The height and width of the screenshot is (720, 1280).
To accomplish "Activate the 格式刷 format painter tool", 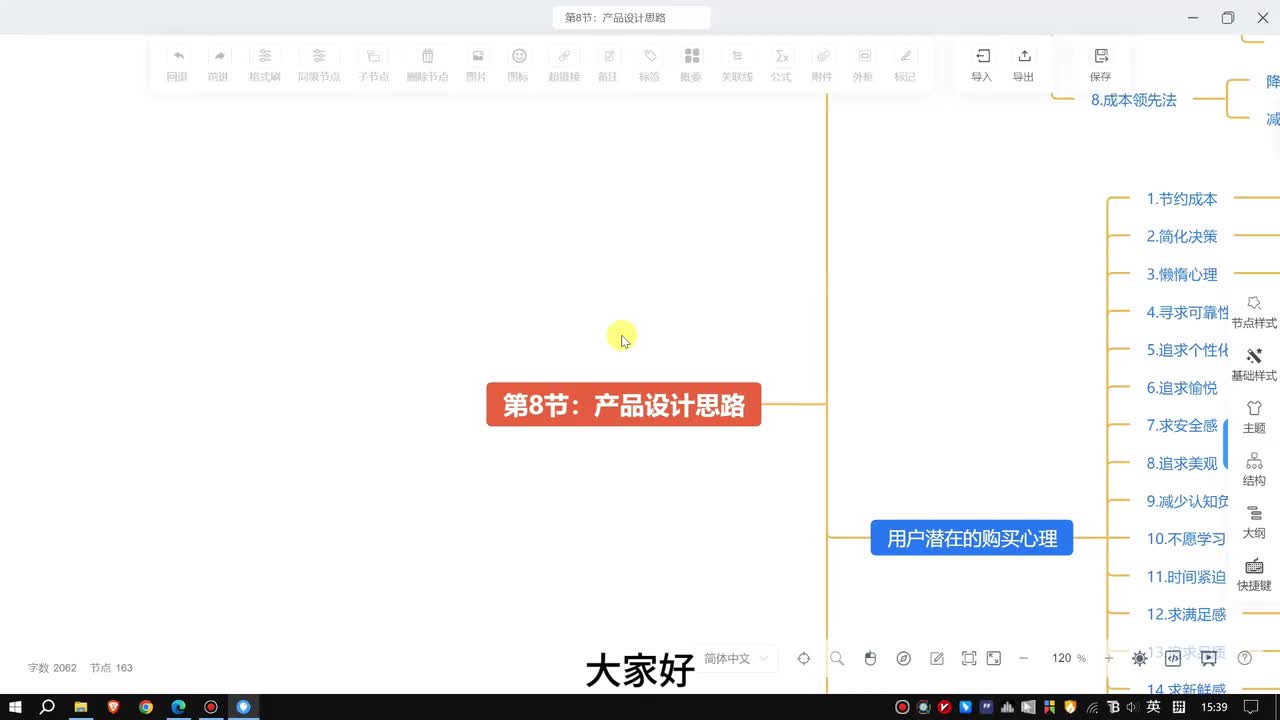I will (x=264, y=65).
